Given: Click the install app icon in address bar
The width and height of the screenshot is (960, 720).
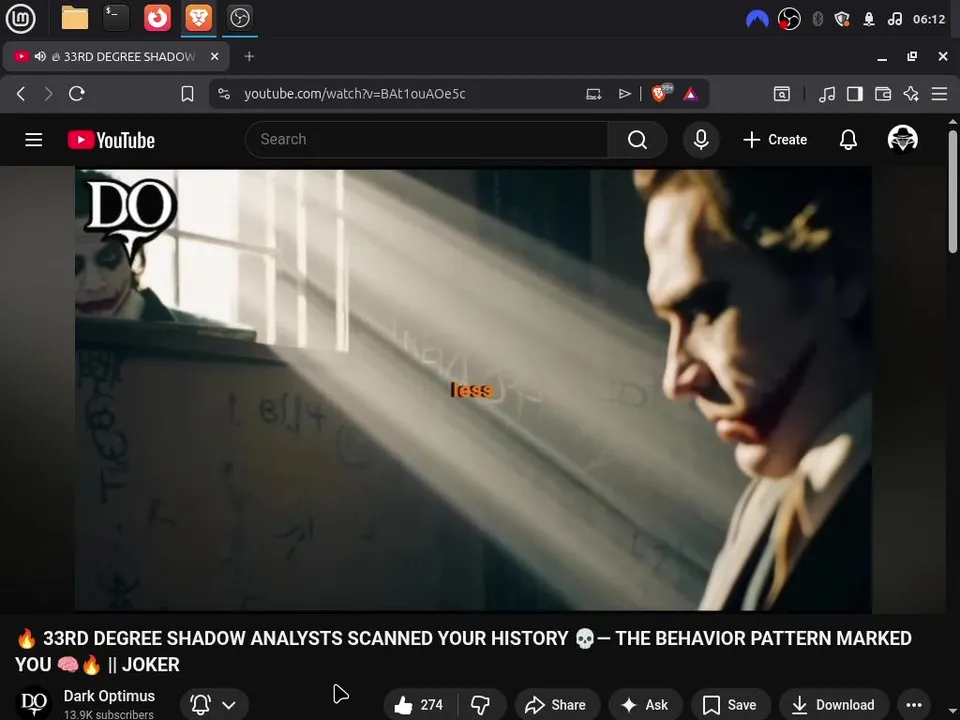Looking at the screenshot, I should (x=593, y=94).
